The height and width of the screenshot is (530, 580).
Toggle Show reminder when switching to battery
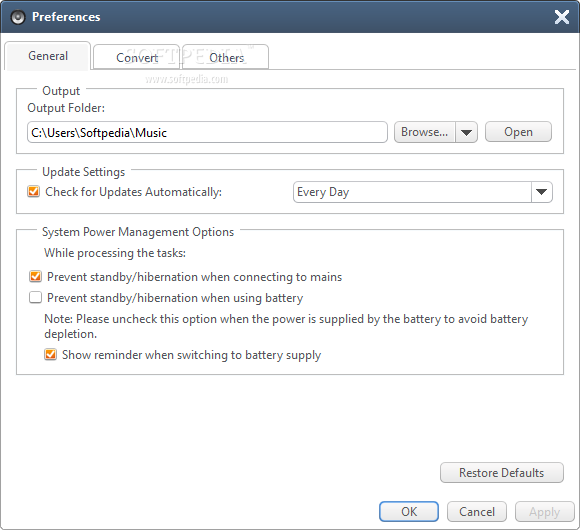pyautogui.click(x=50, y=354)
